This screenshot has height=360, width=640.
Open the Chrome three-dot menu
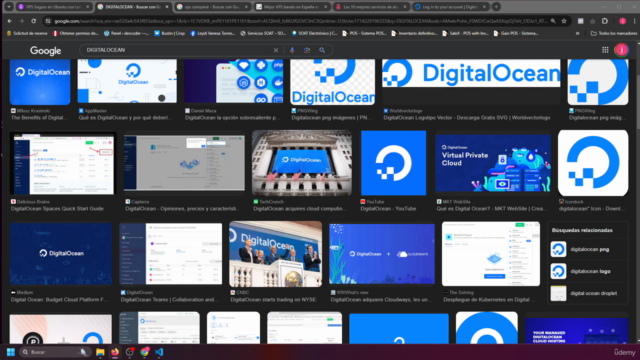tap(635, 21)
